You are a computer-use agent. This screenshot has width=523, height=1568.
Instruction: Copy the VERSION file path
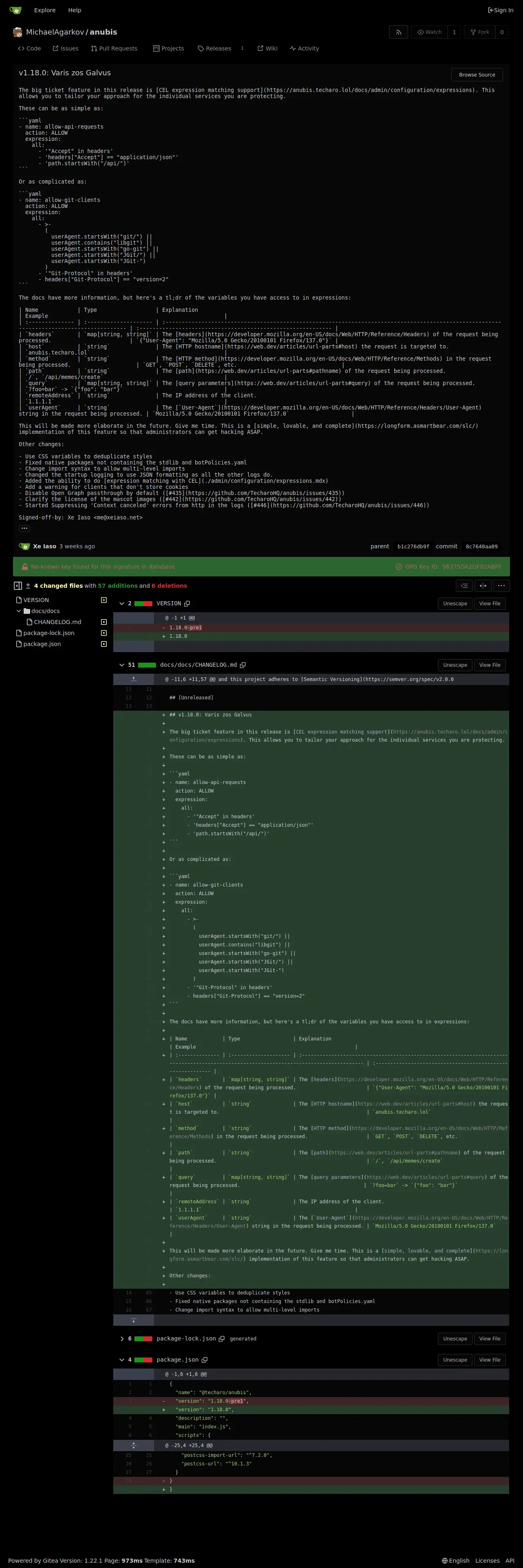tap(187, 604)
